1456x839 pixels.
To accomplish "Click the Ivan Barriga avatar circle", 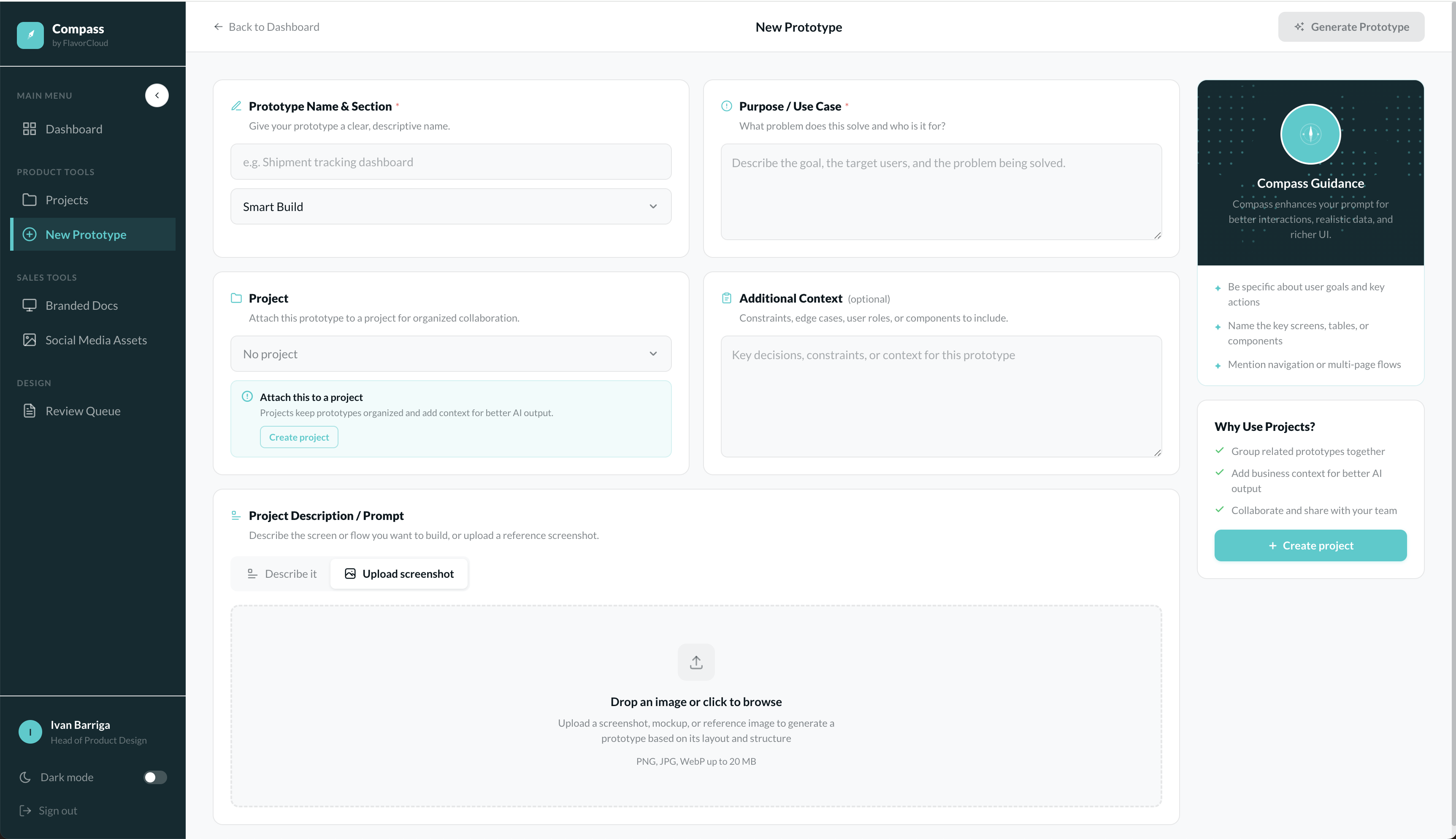I will [x=30, y=732].
